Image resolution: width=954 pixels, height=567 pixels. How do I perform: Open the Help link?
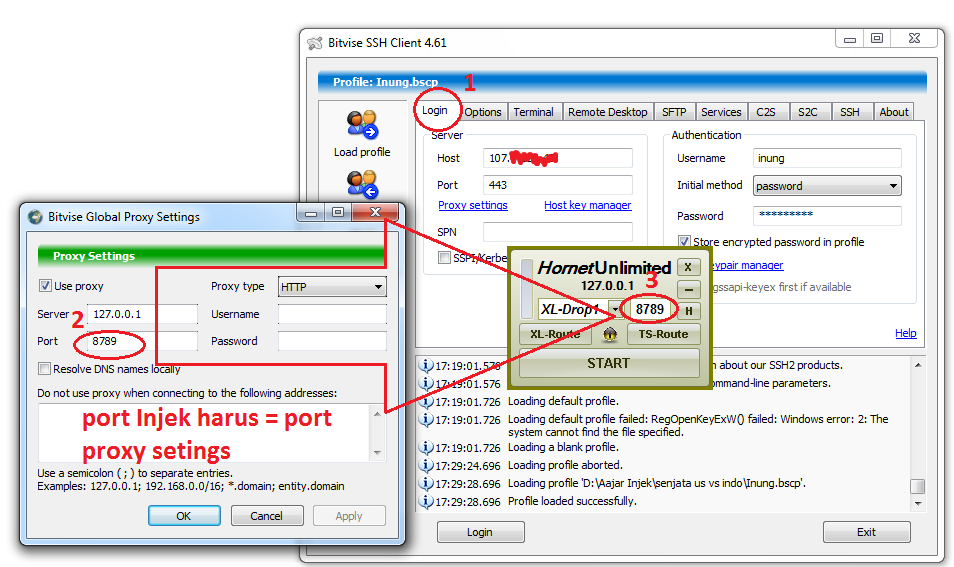pos(905,333)
